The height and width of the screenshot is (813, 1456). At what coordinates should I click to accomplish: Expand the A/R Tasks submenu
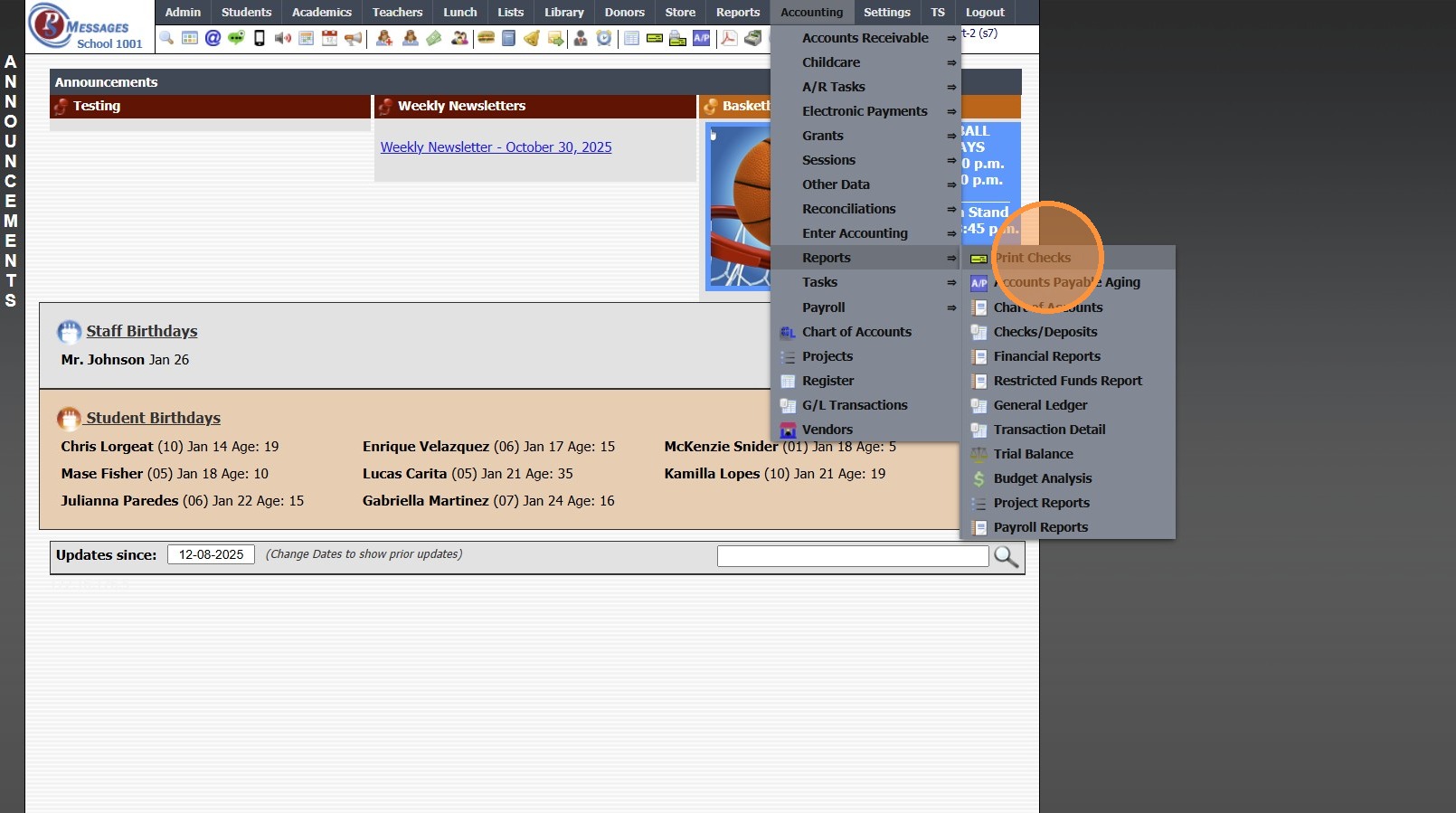pos(865,87)
